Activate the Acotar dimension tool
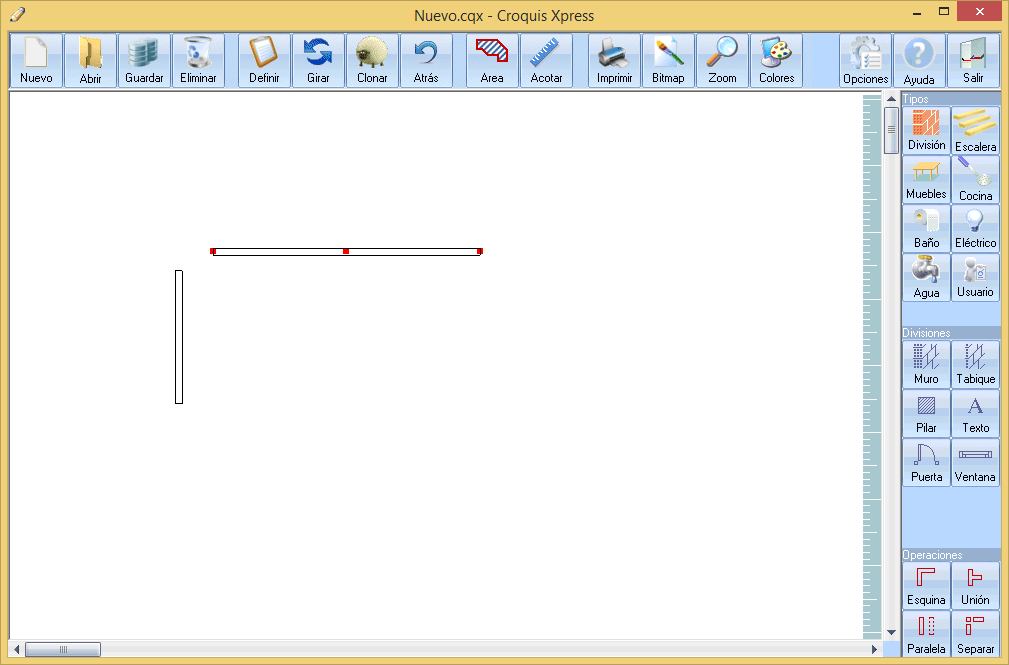The height and width of the screenshot is (665, 1009). [546, 60]
